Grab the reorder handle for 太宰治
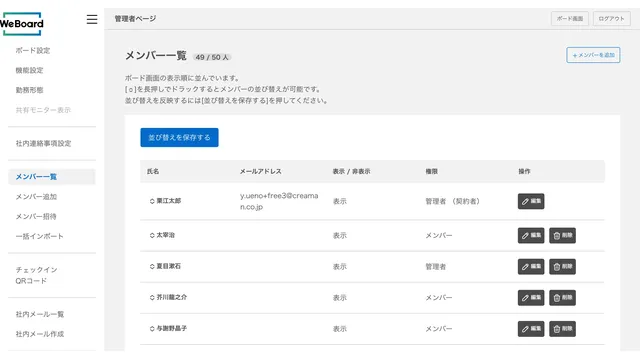640x360 pixels. click(x=152, y=236)
